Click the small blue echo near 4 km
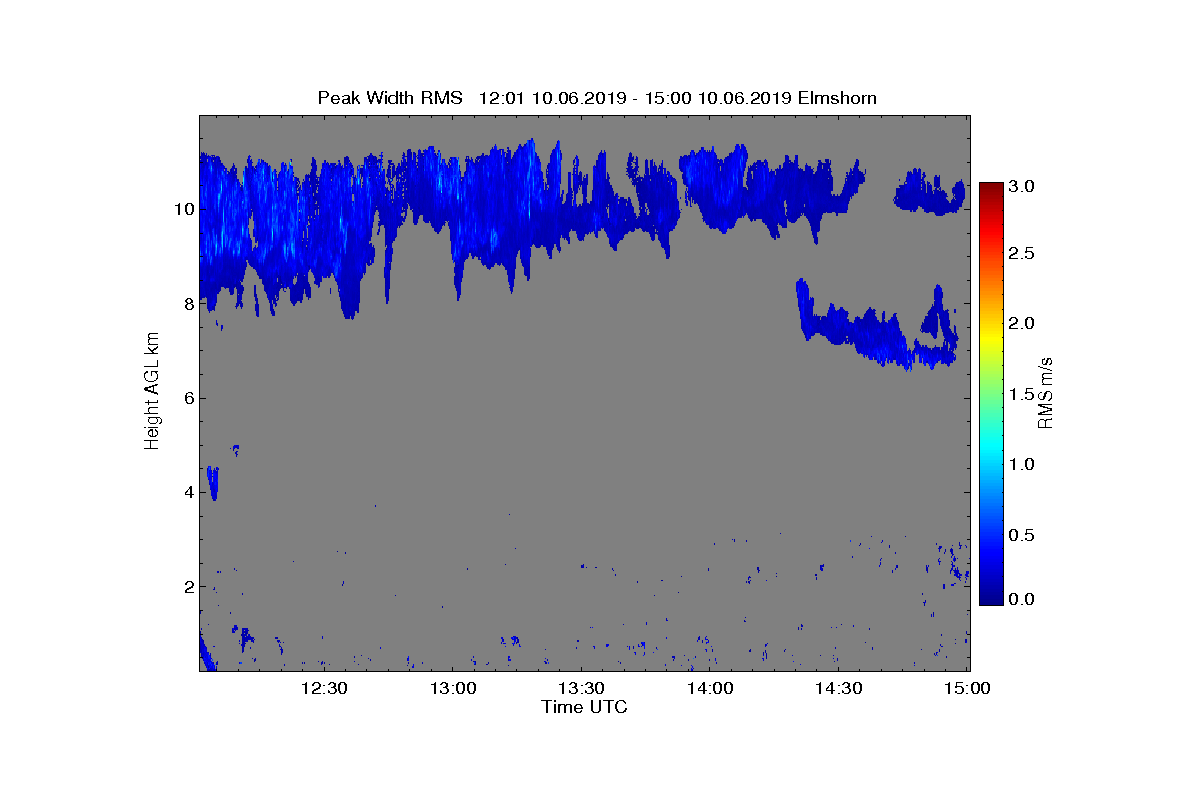The width and height of the screenshot is (1200, 800). [x=212, y=483]
